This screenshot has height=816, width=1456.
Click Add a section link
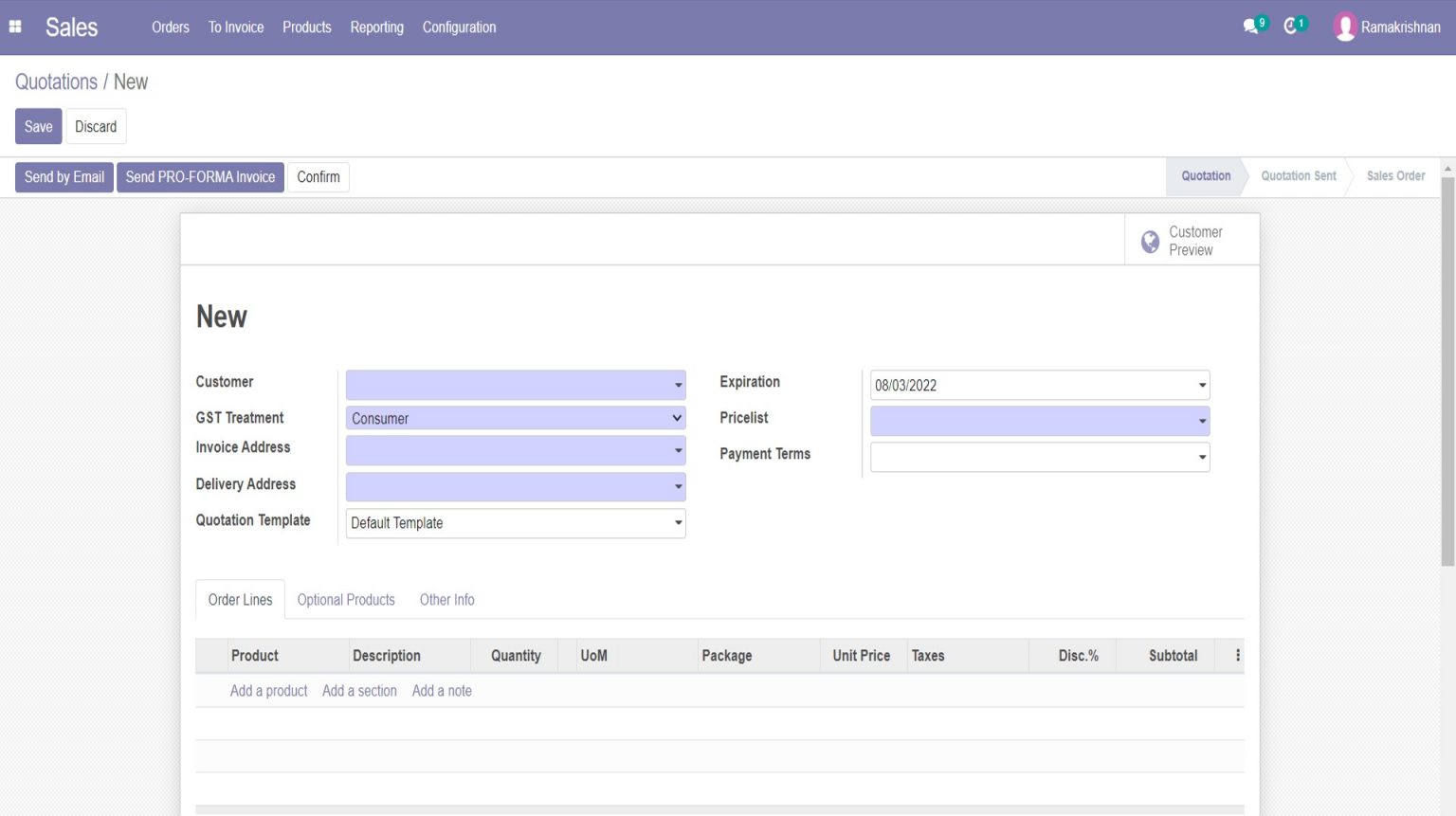(x=359, y=691)
